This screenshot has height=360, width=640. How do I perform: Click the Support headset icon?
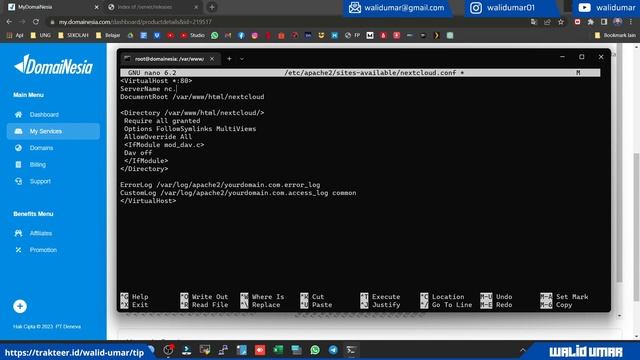click(x=18, y=181)
